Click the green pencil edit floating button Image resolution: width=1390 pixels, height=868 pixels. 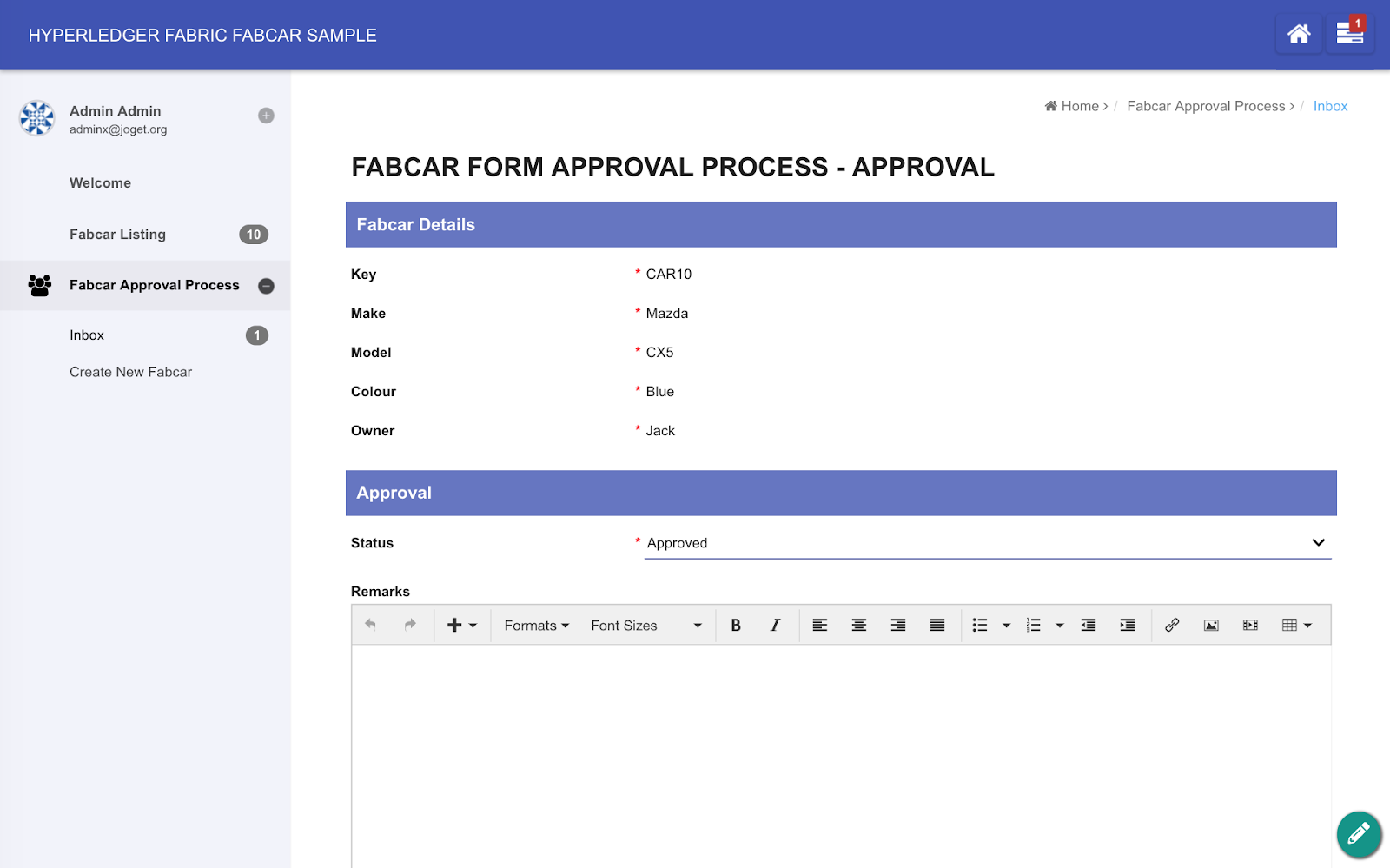pos(1359,834)
